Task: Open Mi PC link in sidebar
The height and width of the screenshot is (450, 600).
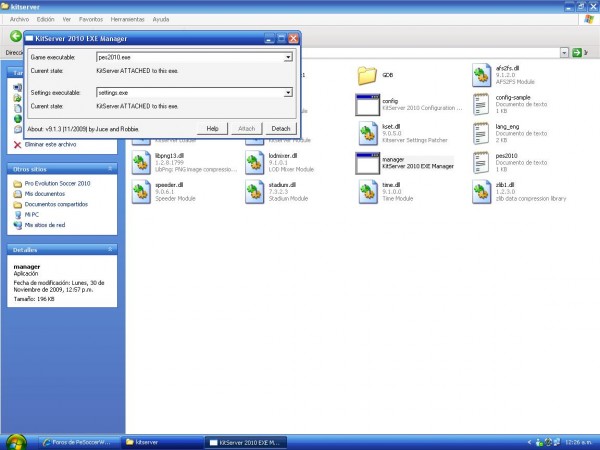Action: [31, 214]
